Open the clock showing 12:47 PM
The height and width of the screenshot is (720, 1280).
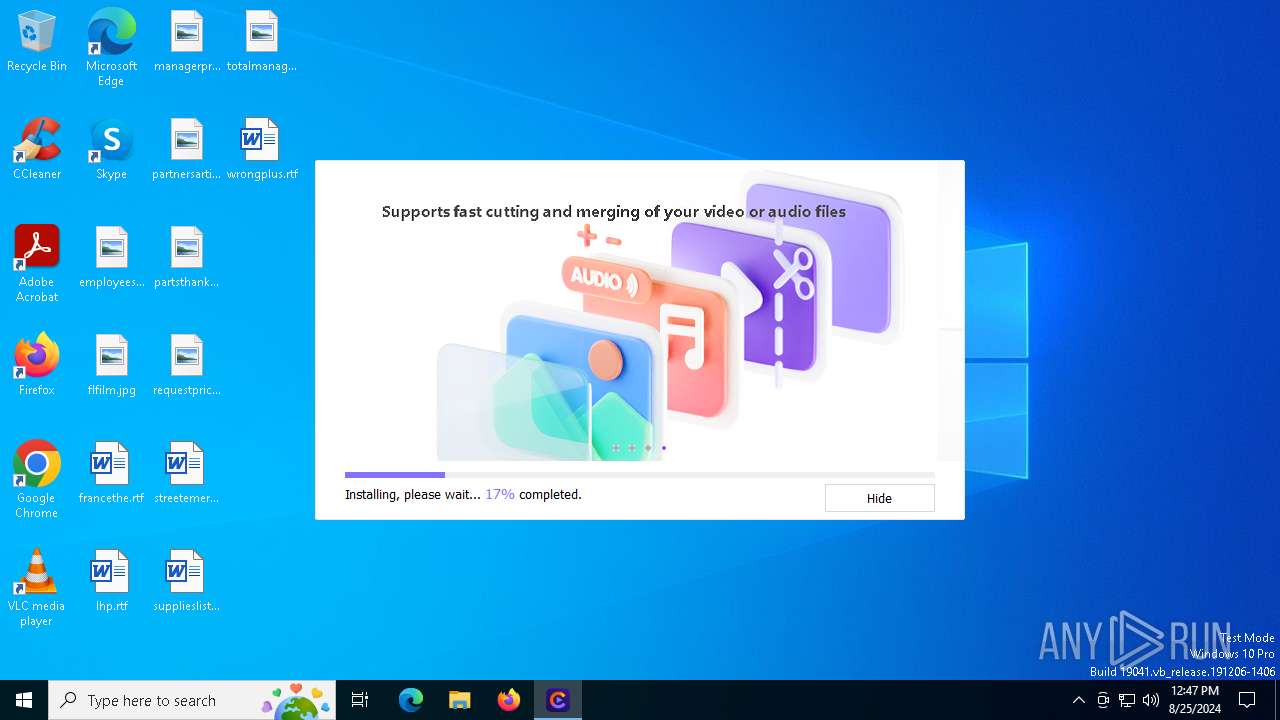[x=1195, y=700]
